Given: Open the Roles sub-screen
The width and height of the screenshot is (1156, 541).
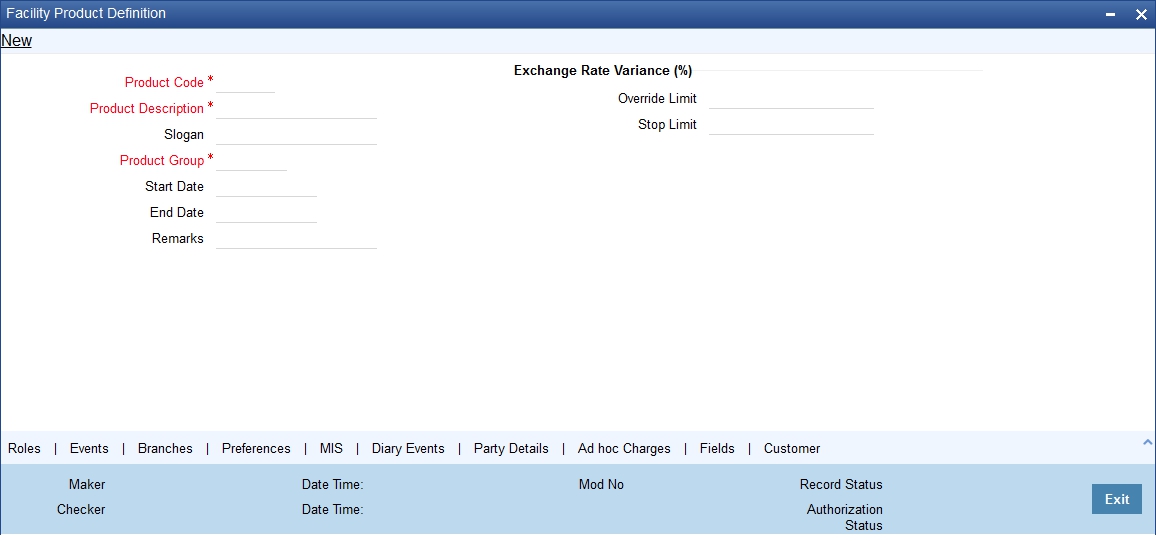Looking at the screenshot, I should pyautogui.click(x=24, y=448).
